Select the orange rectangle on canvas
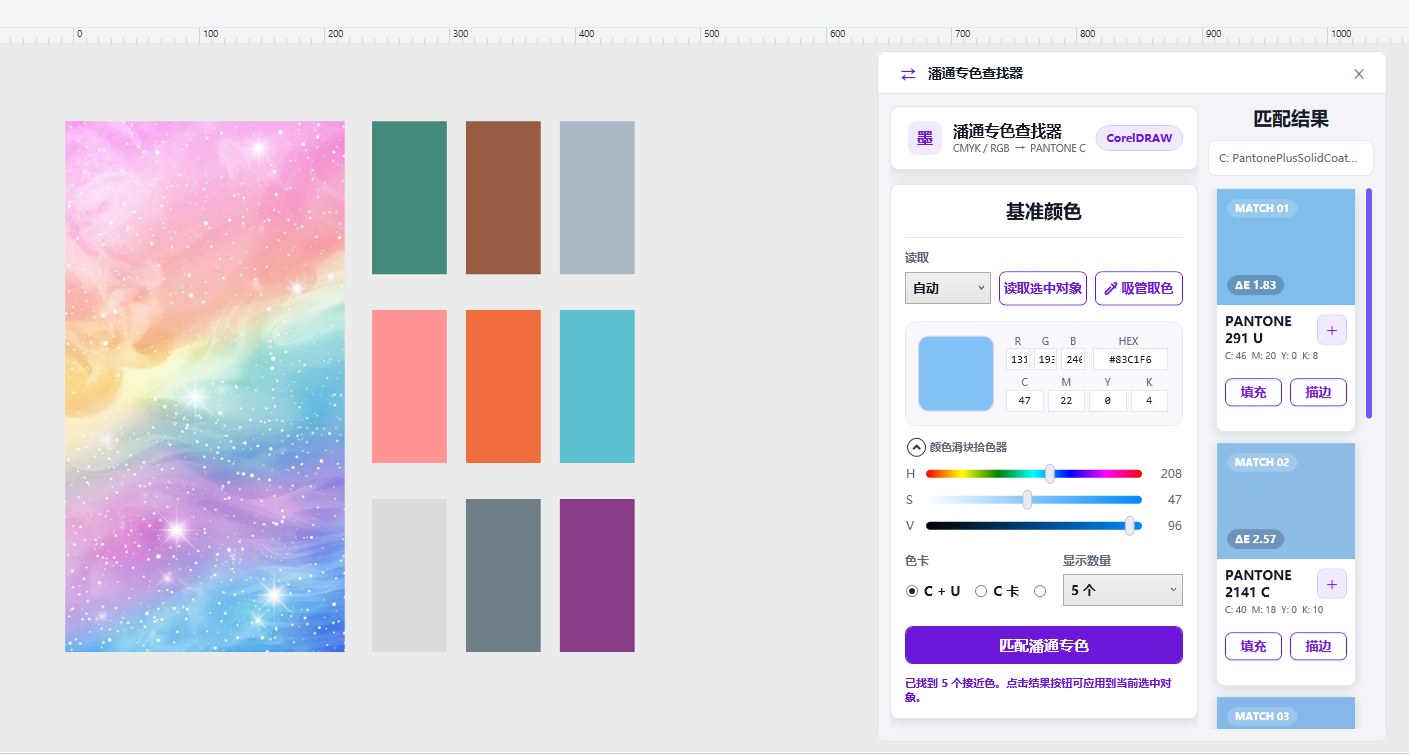 point(503,386)
